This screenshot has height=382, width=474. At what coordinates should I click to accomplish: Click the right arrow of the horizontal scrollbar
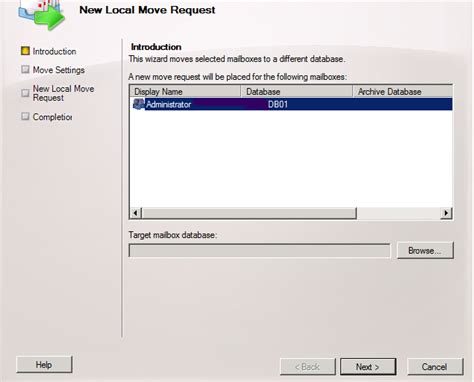point(446,213)
